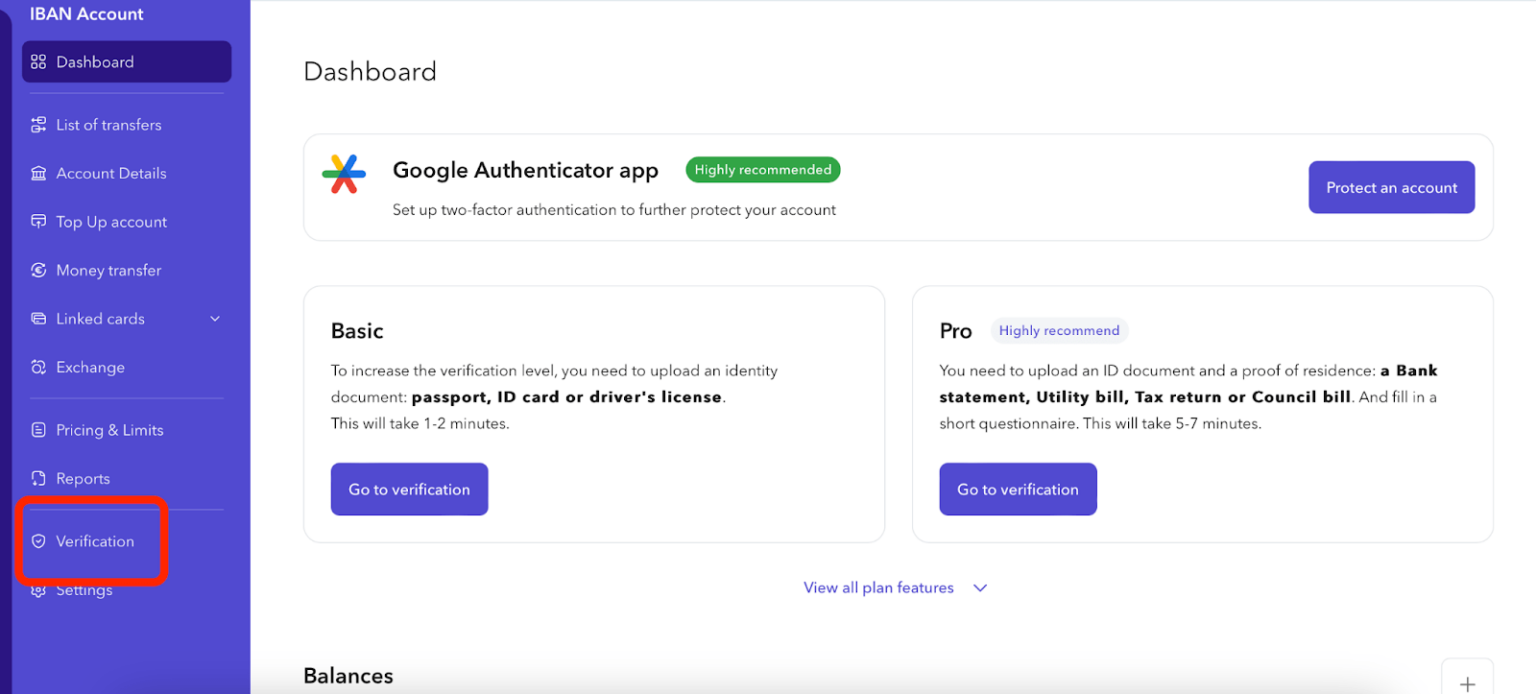
Task: Click the Account Details bank icon
Action: (39, 174)
